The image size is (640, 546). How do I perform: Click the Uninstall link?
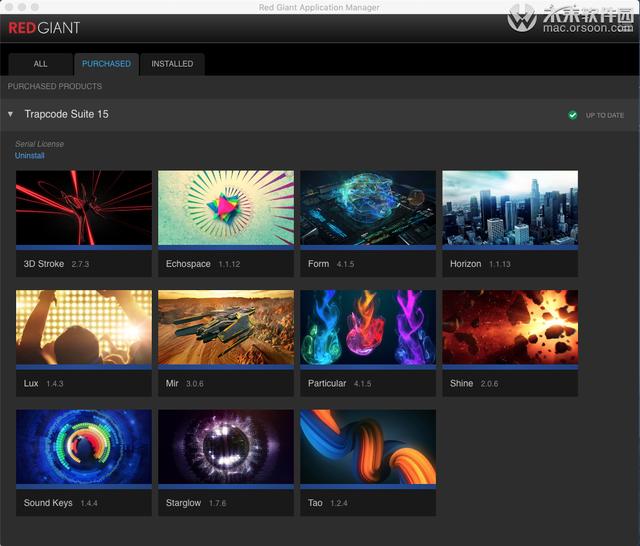pos(29,155)
